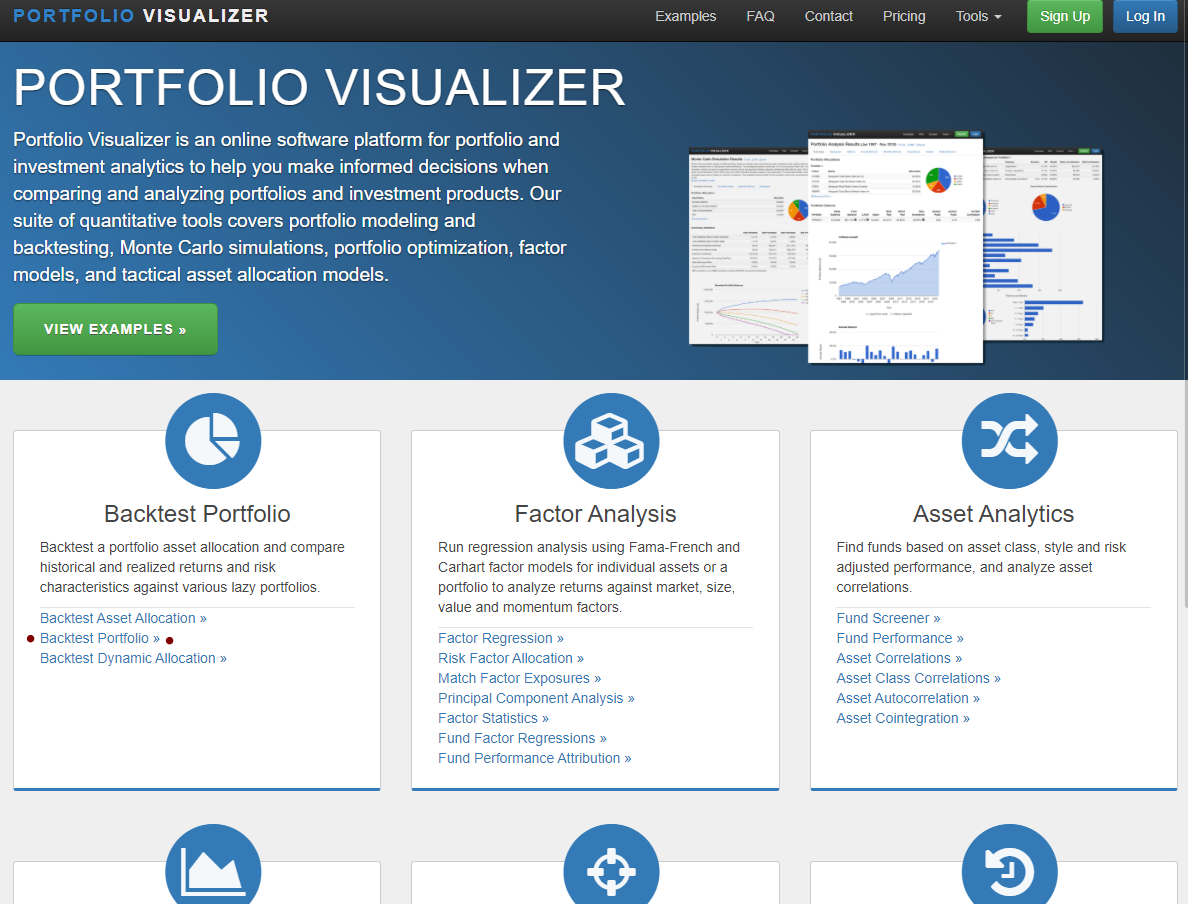
Task: Open Asset Class Correlations link
Action: (x=918, y=678)
